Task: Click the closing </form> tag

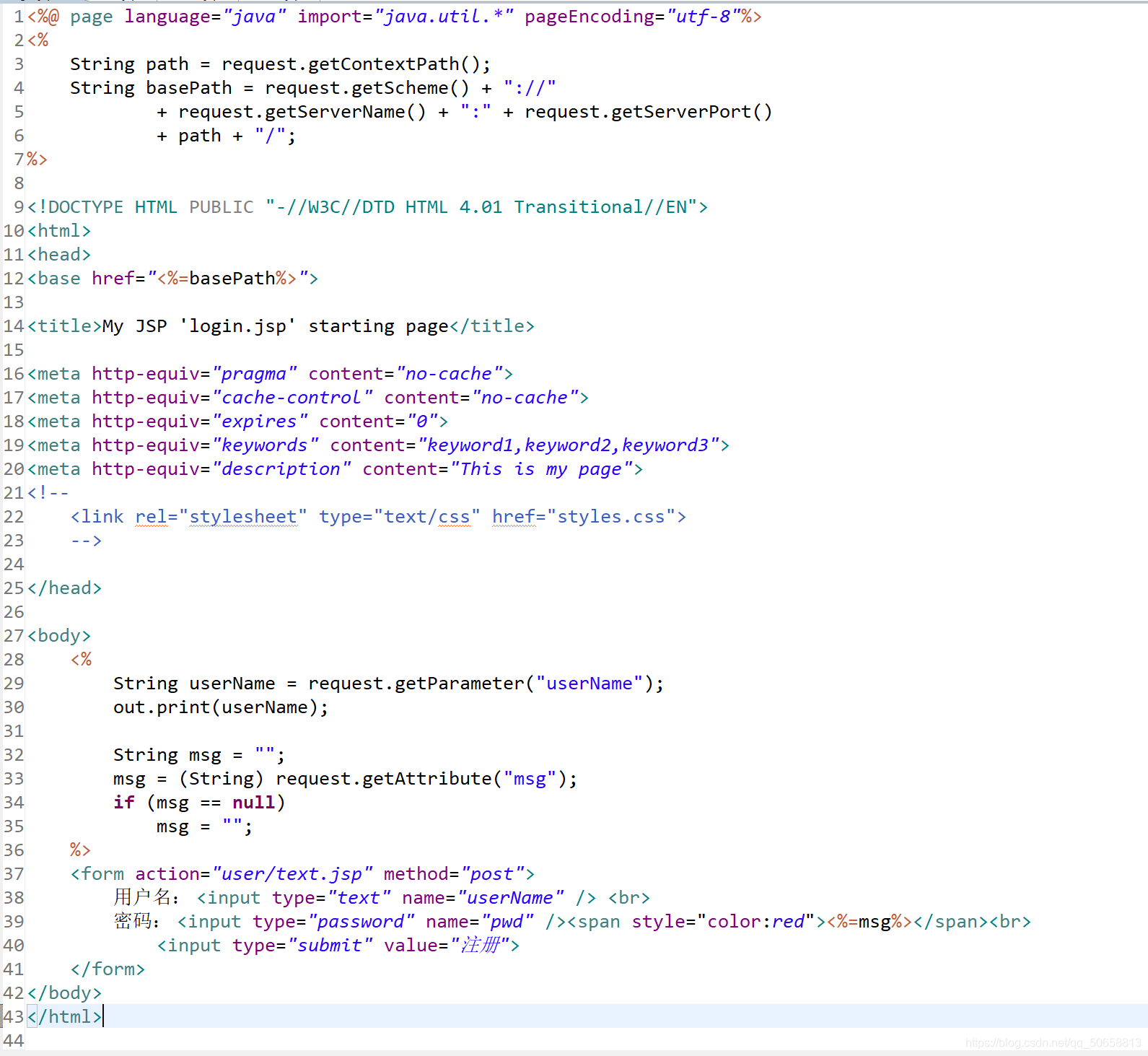Action: tap(108, 969)
